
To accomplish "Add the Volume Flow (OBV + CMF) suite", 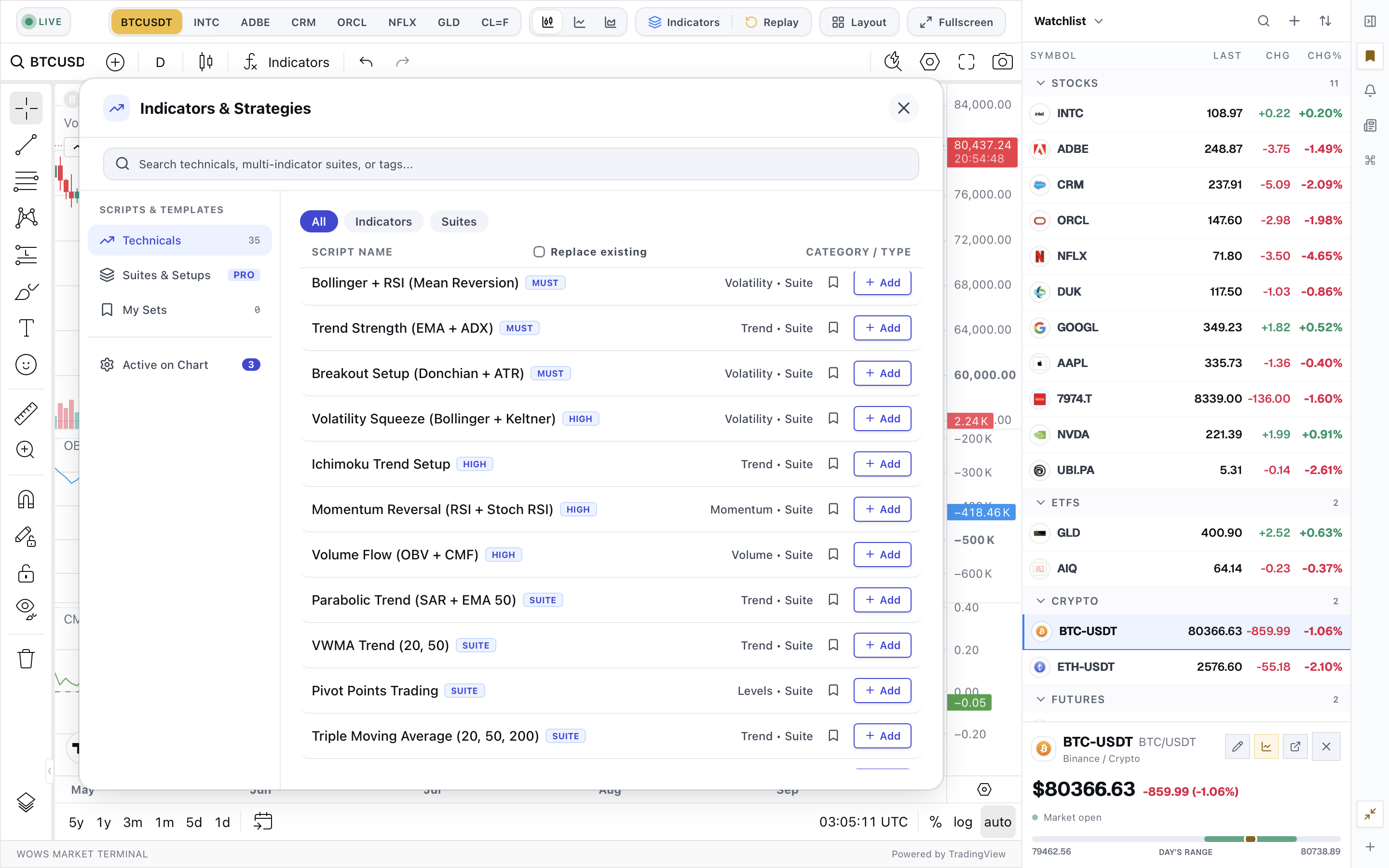I will pos(882,555).
